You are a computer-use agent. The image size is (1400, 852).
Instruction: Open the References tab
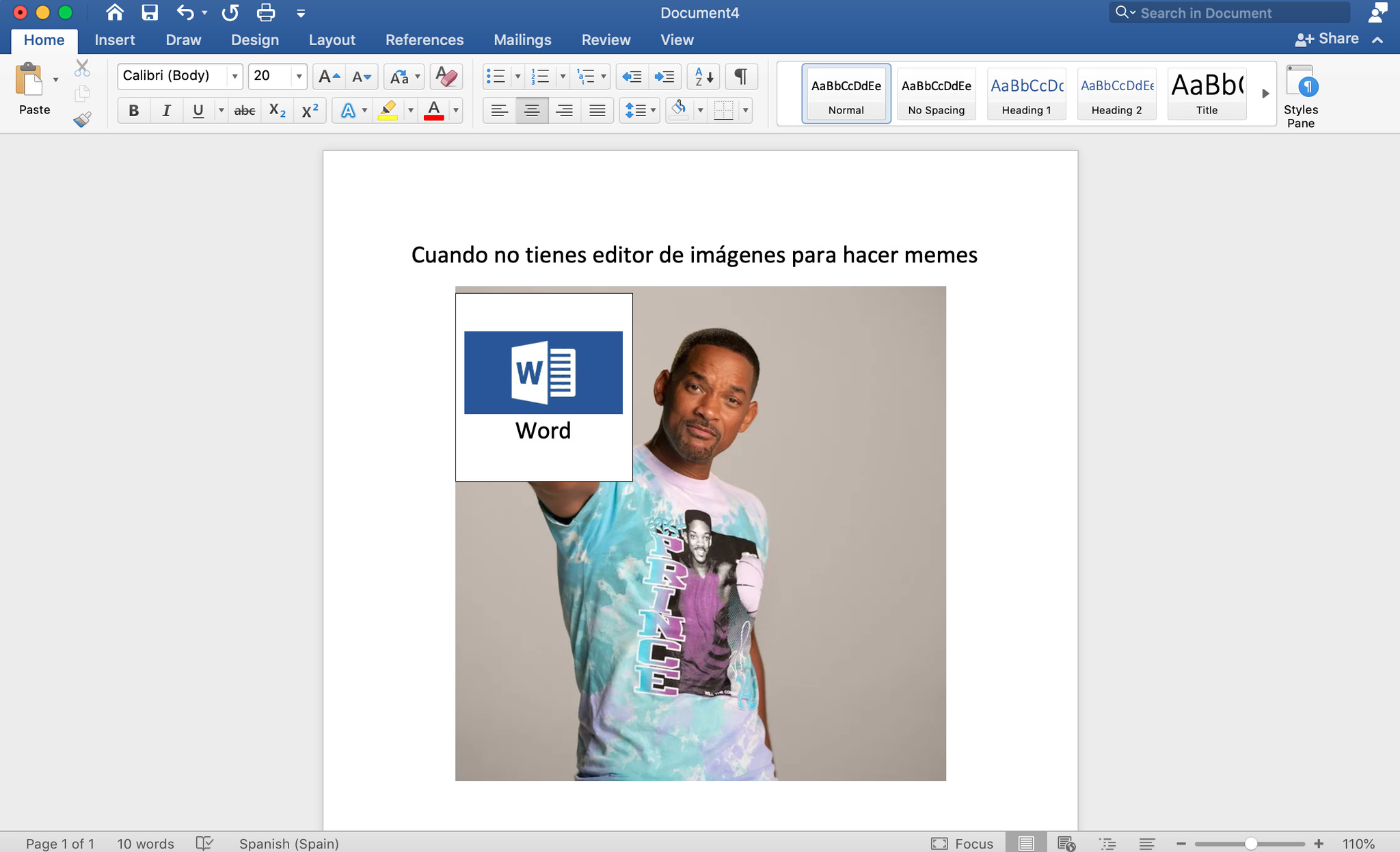[x=424, y=40]
